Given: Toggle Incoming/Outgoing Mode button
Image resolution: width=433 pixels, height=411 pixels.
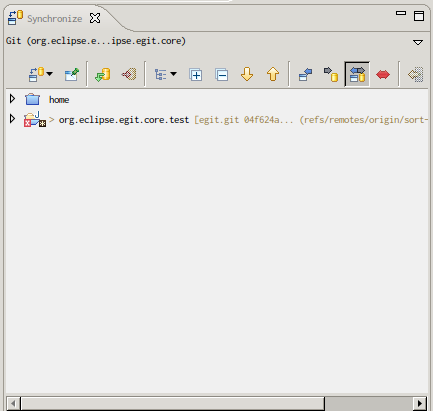Looking at the screenshot, I should pos(357,74).
